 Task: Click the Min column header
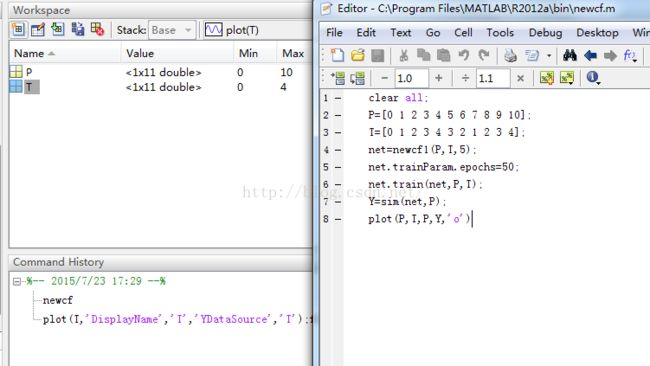[x=248, y=53]
